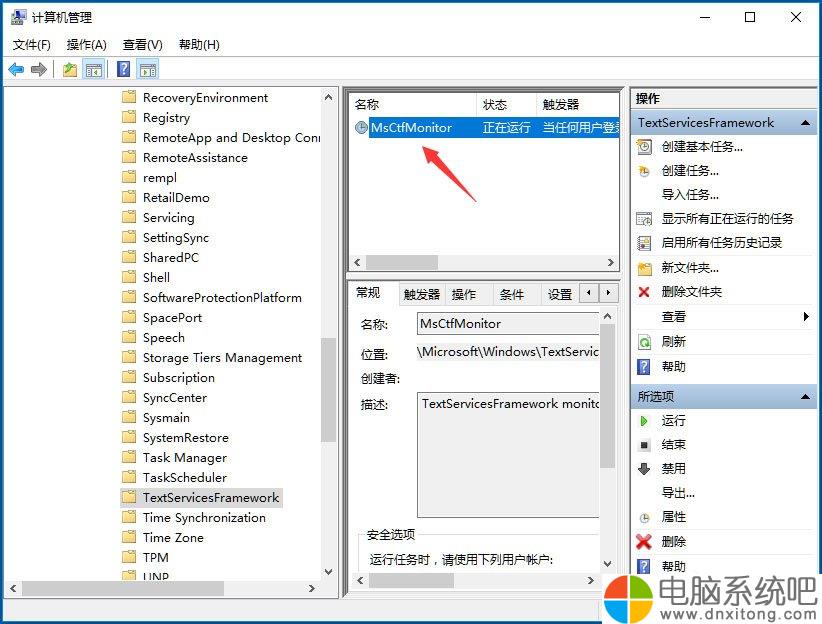Click 导入任务... action link

(x=690, y=195)
